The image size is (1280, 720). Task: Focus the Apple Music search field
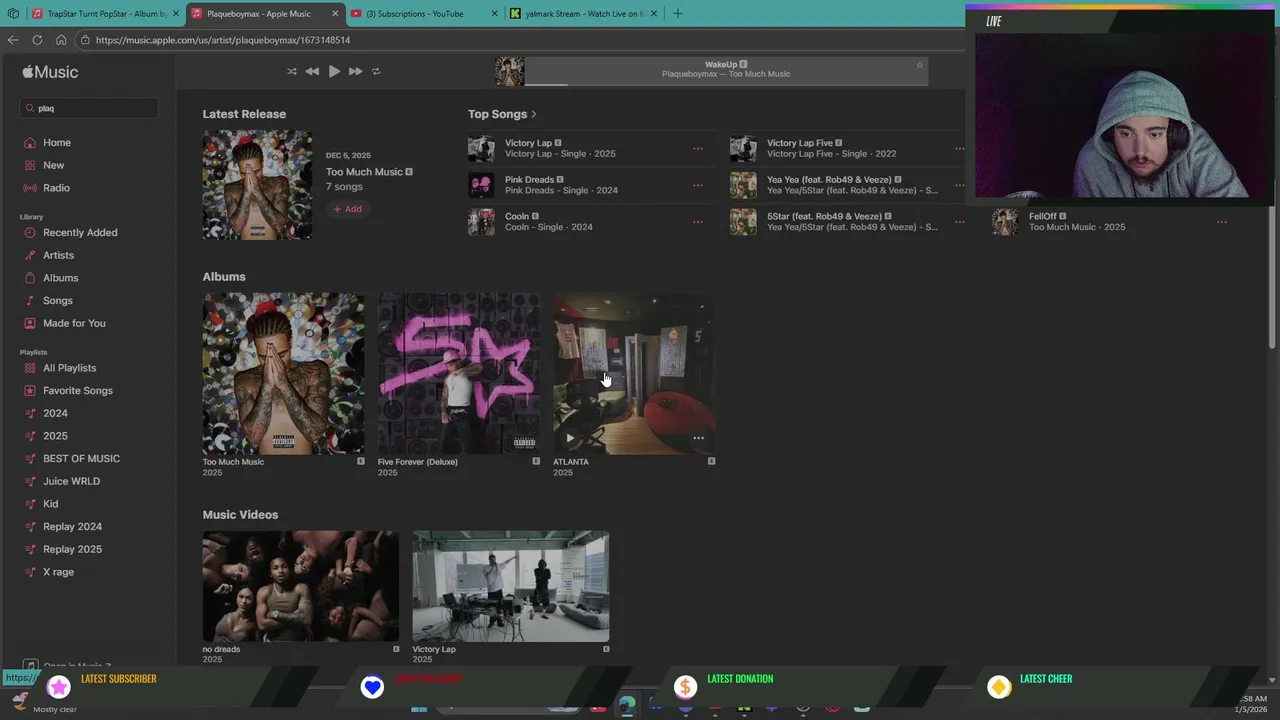point(88,108)
